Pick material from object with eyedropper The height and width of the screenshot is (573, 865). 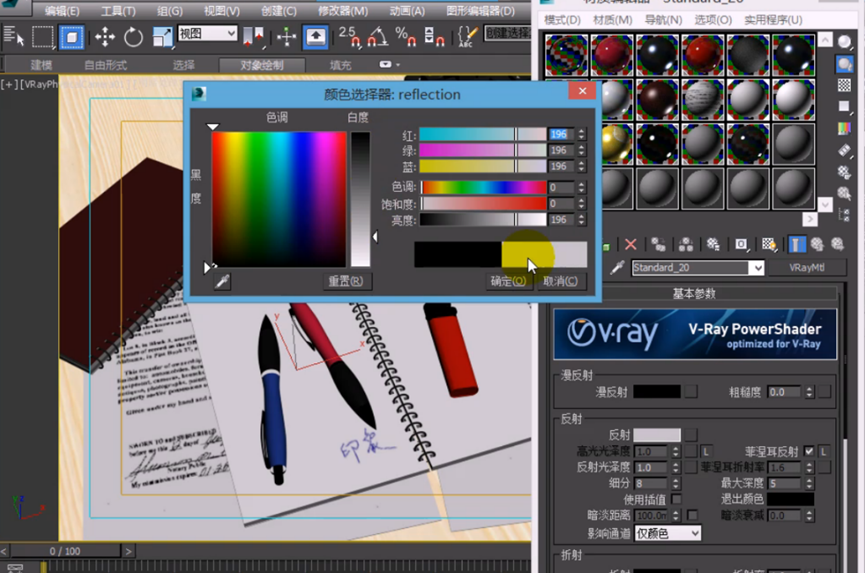[x=617, y=268]
